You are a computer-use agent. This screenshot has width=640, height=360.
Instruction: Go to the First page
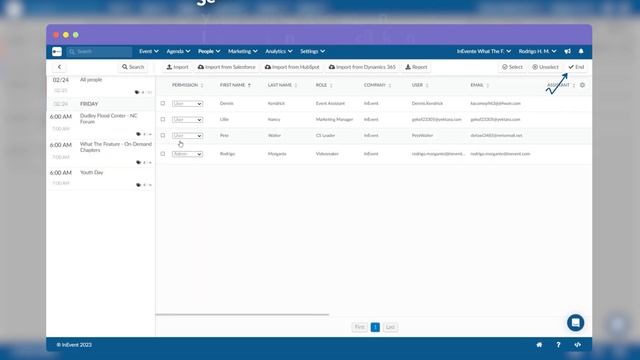(x=359, y=327)
